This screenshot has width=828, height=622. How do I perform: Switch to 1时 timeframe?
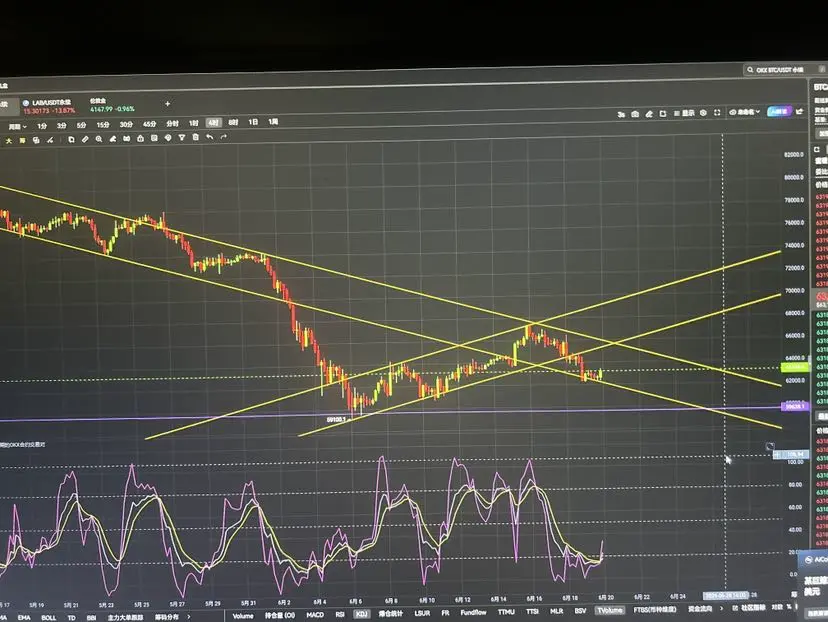tap(194, 123)
